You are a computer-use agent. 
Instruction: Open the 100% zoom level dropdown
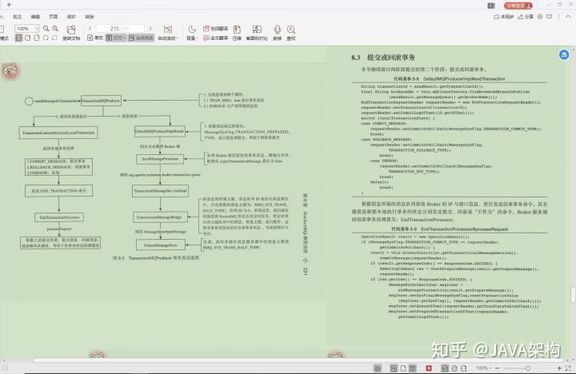click(x=27, y=28)
